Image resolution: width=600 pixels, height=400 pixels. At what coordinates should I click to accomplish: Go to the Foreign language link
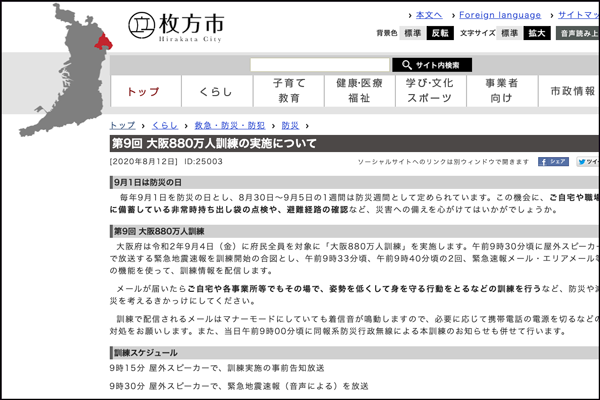[x=499, y=15]
